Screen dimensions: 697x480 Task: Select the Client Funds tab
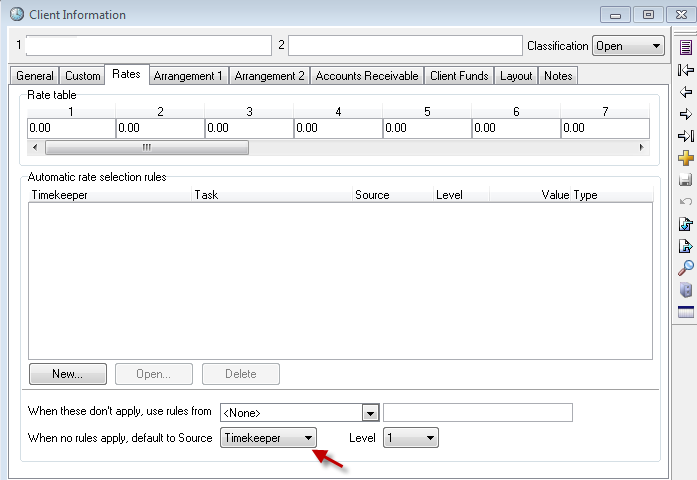tap(459, 76)
